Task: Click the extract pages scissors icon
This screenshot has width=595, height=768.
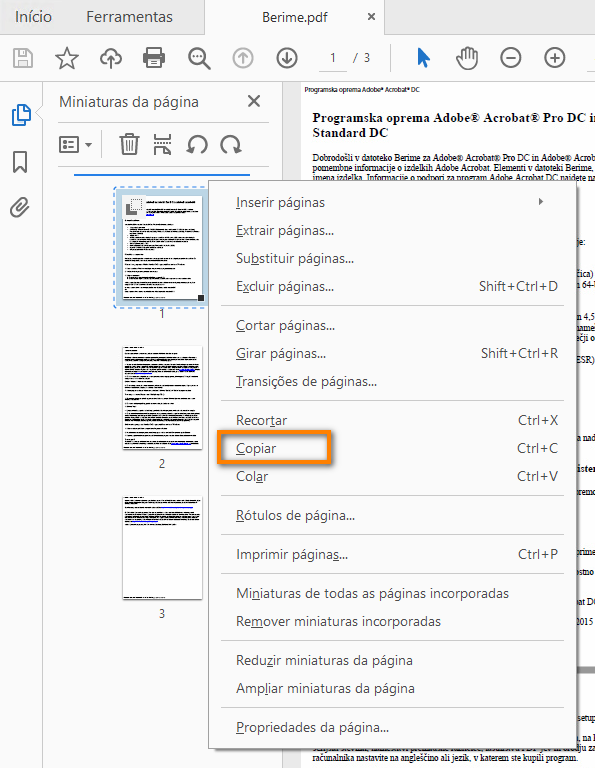Action: click(162, 144)
